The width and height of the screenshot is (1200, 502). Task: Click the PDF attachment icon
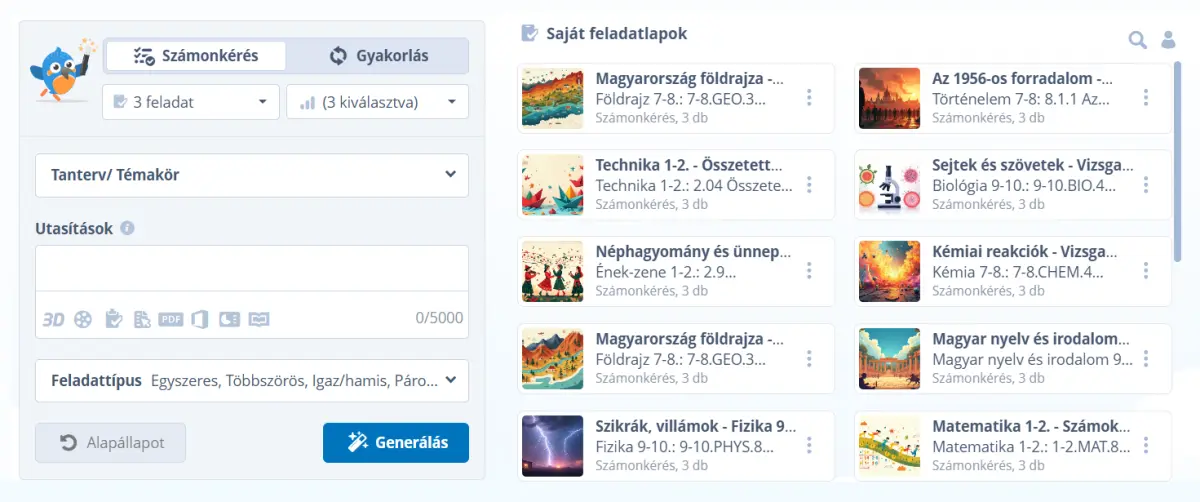pos(171,319)
